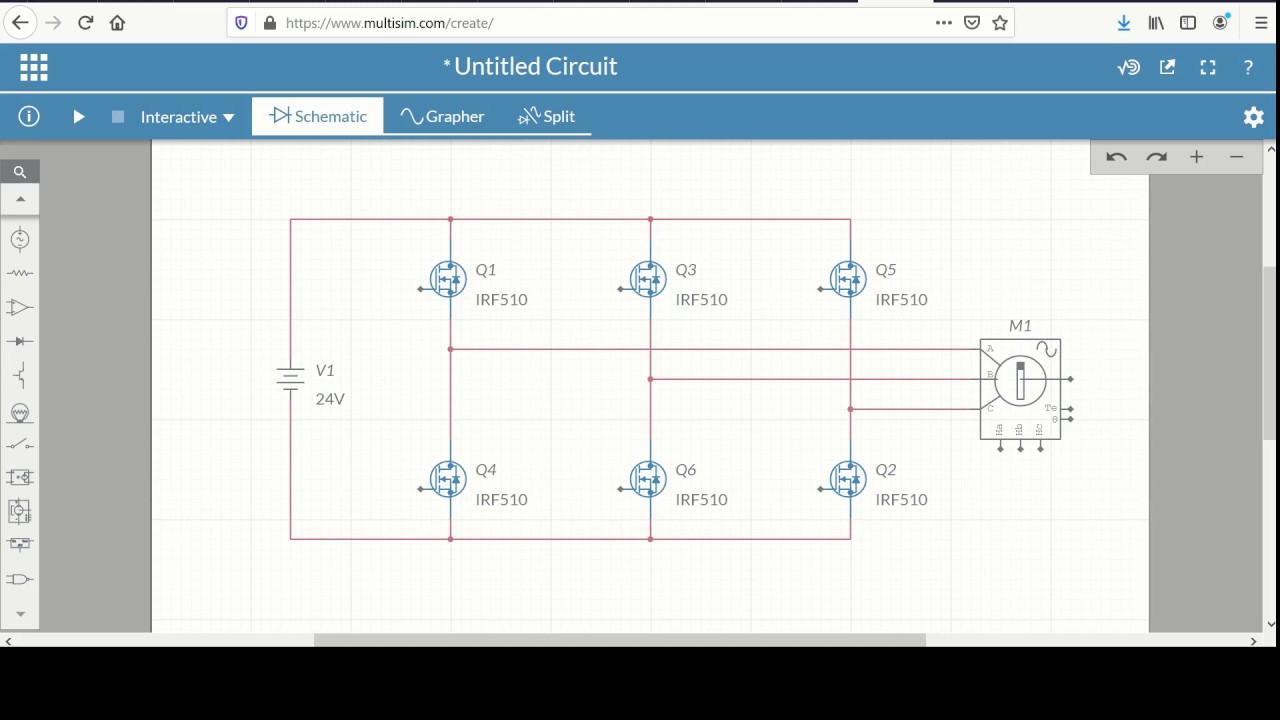Open the circuit info panel
Screen dimensions: 1280x720
coord(29,117)
